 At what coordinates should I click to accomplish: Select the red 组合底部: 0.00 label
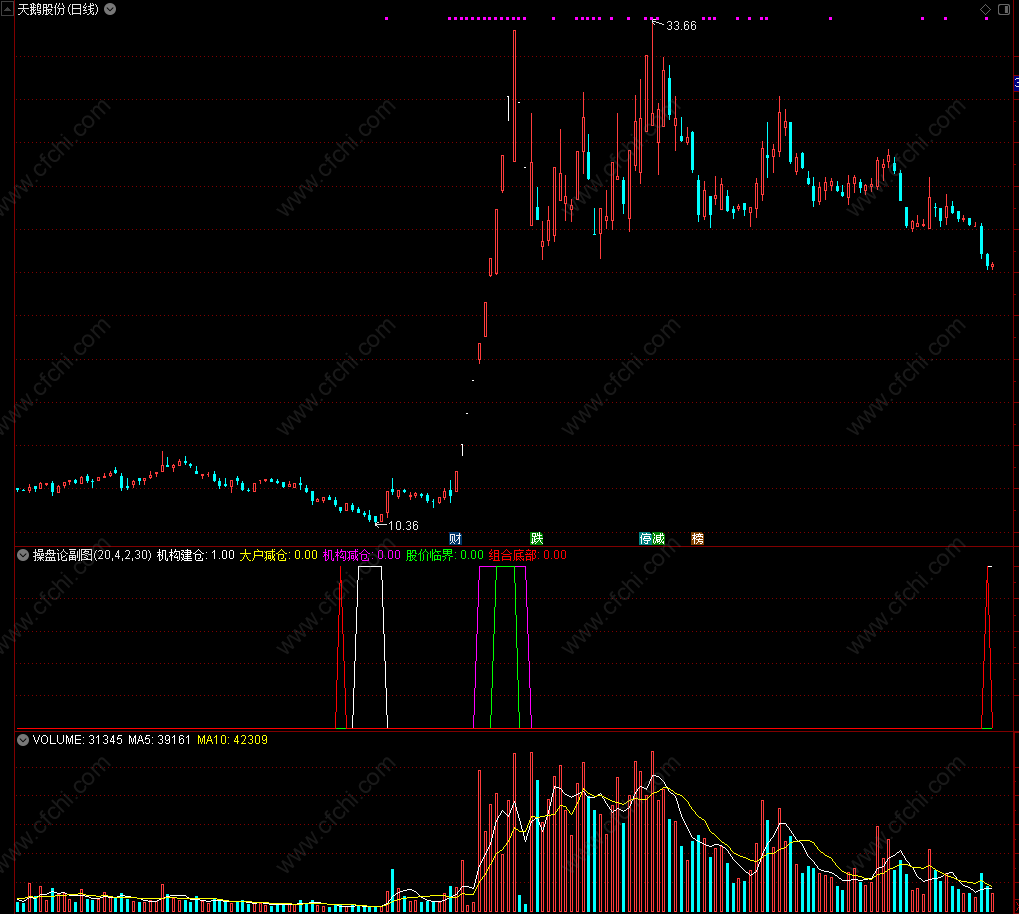528,555
